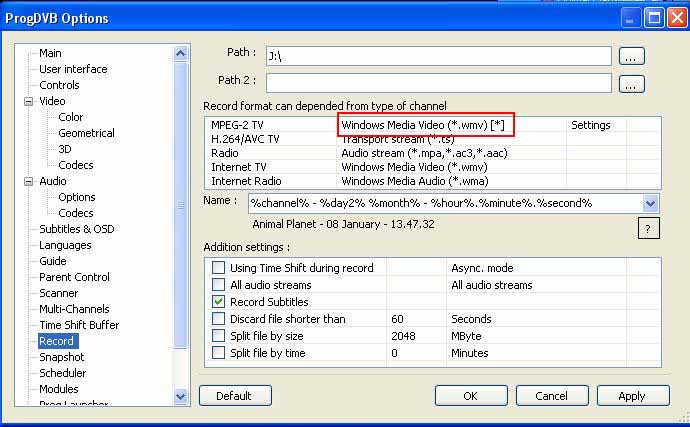Click the browse button next to Path 2
Image resolution: width=690 pixels, height=427 pixels.
point(631,84)
